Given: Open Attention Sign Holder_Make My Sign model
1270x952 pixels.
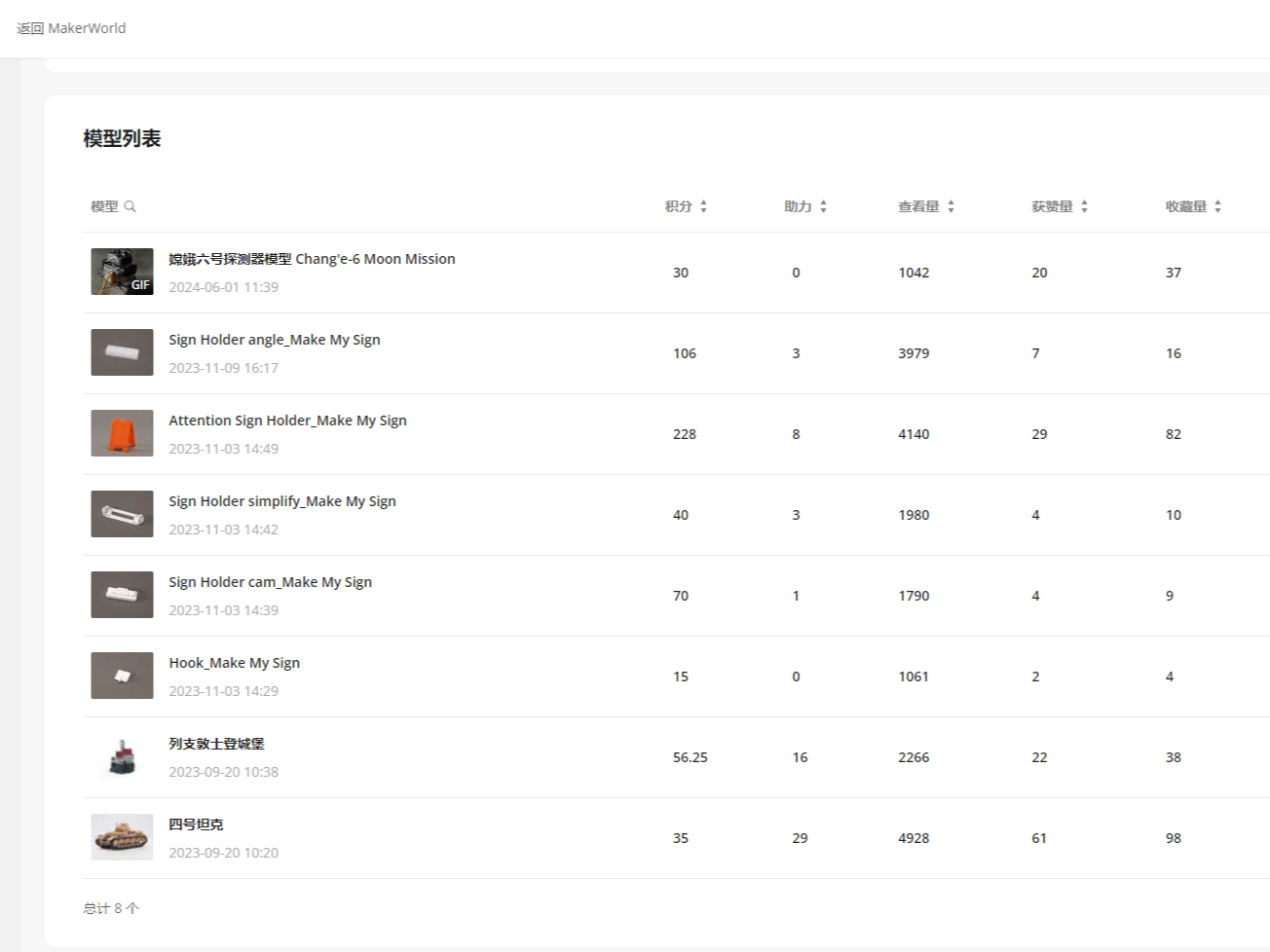Looking at the screenshot, I should (x=287, y=421).
